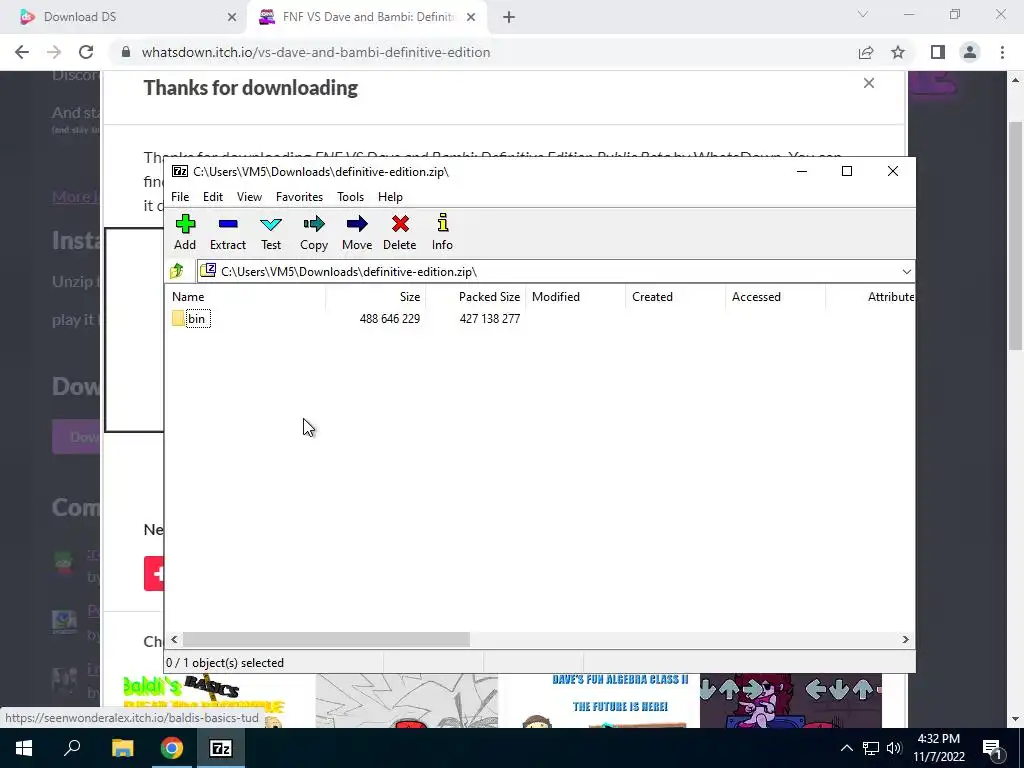This screenshot has height=768, width=1024.
Task: Click 7-Zip scrollbar left arrow
Action: pos(174,639)
